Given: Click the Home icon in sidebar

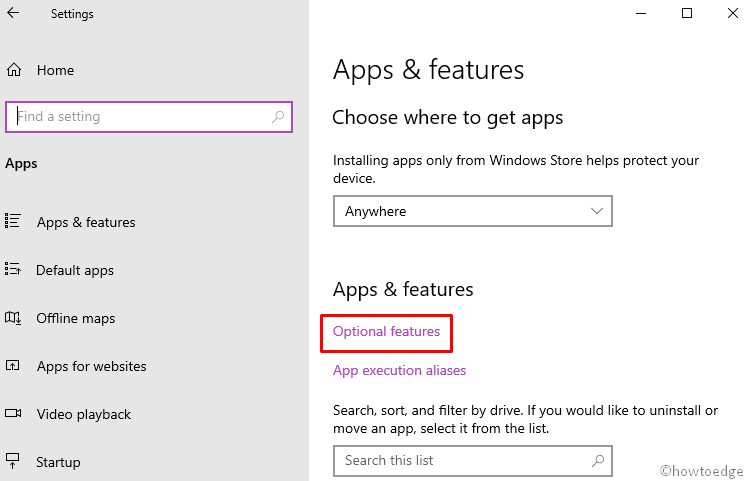Looking at the screenshot, I should pyautogui.click(x=14, y=70).
